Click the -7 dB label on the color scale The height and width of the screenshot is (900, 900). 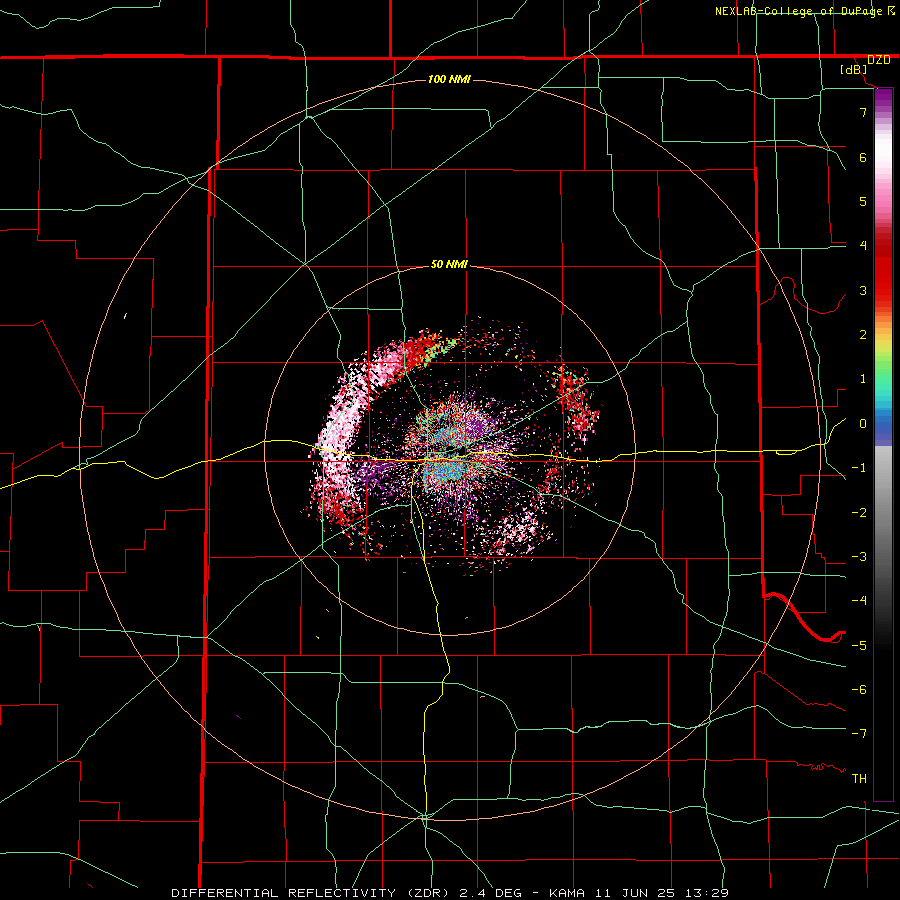coord(859,734)
